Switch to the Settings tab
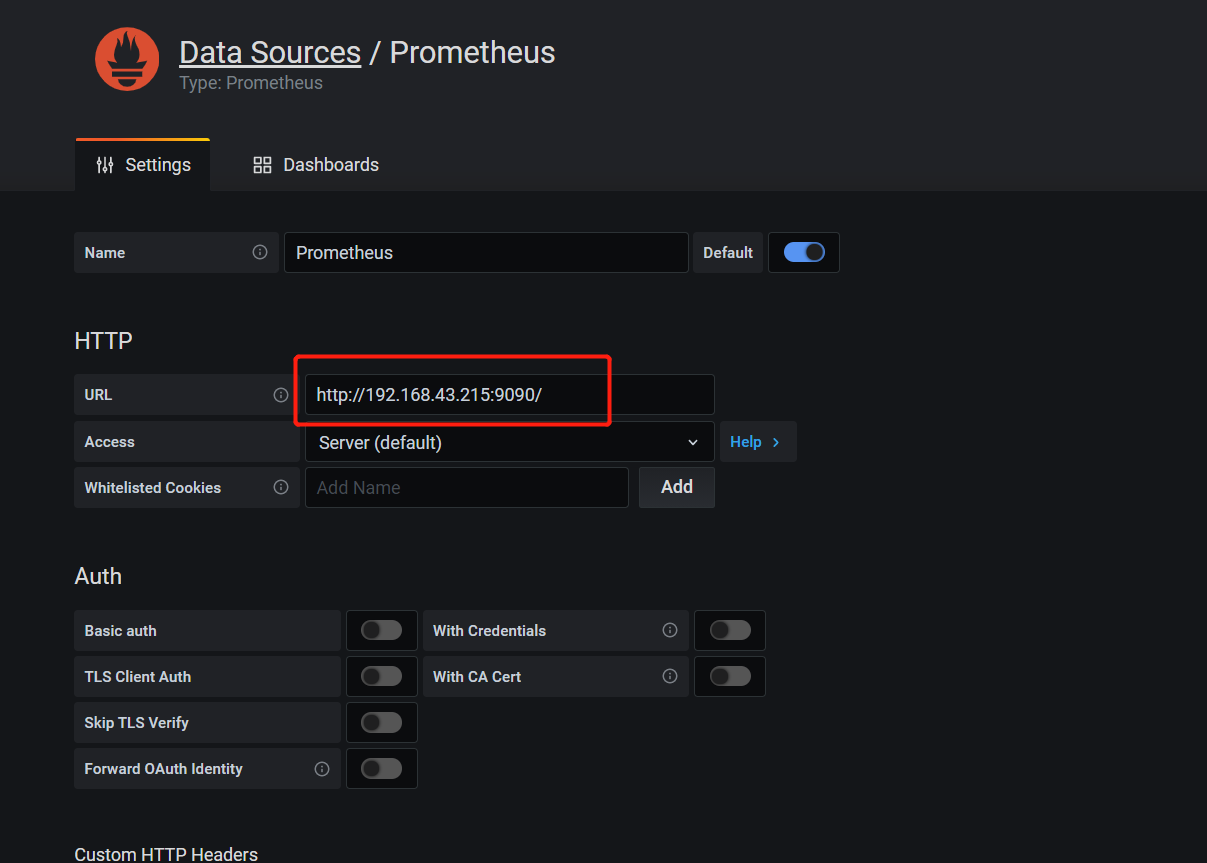This screenshot has height=863, width=1207. (x=143, y=165)
